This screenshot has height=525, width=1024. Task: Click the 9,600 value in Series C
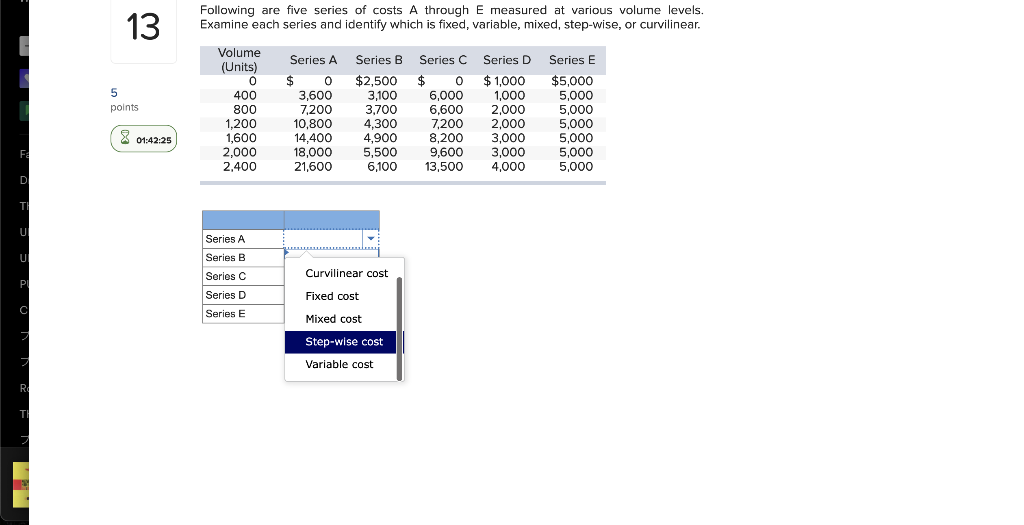pyautogui.click(x=446, y=152)
